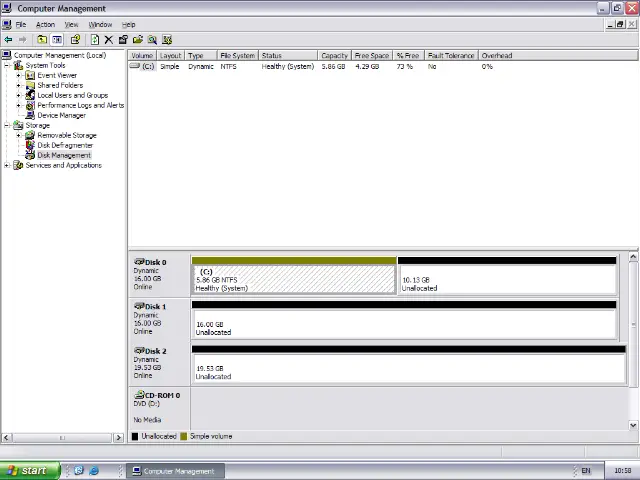
Task: Sort volumes by the Capacity column header
Action: point(334,56)
